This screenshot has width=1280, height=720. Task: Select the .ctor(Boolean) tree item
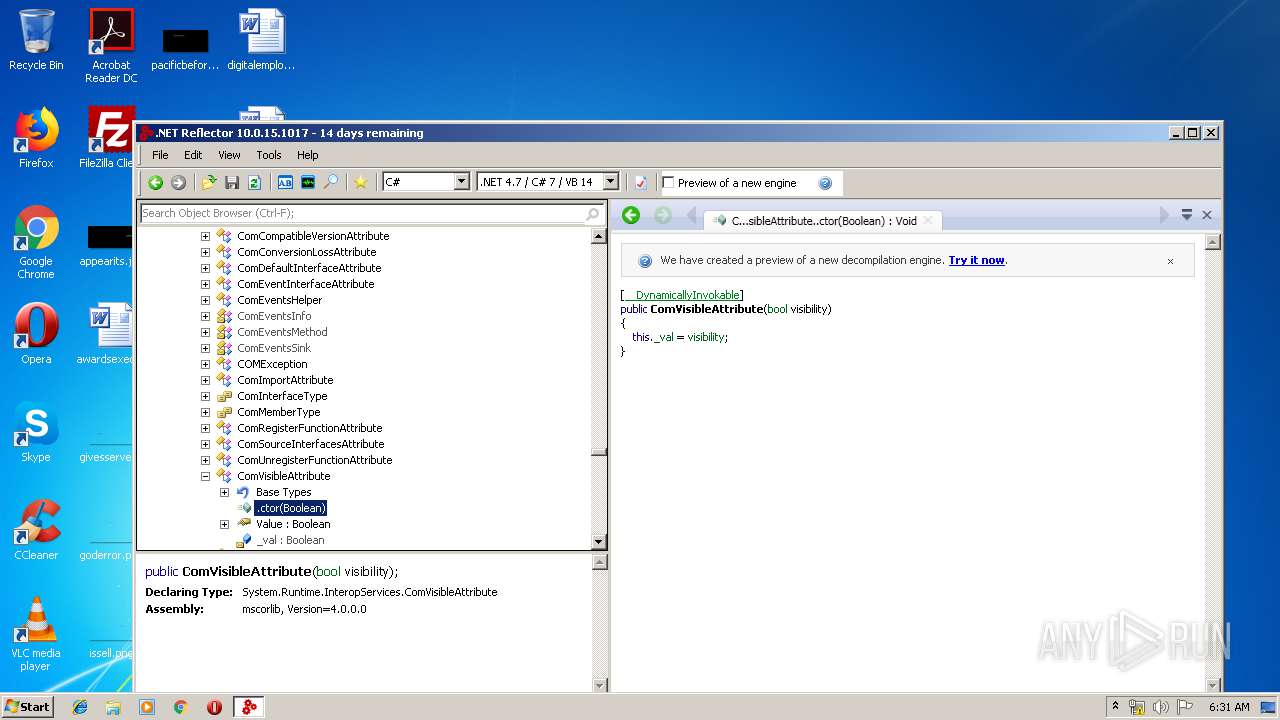[290, 508]
